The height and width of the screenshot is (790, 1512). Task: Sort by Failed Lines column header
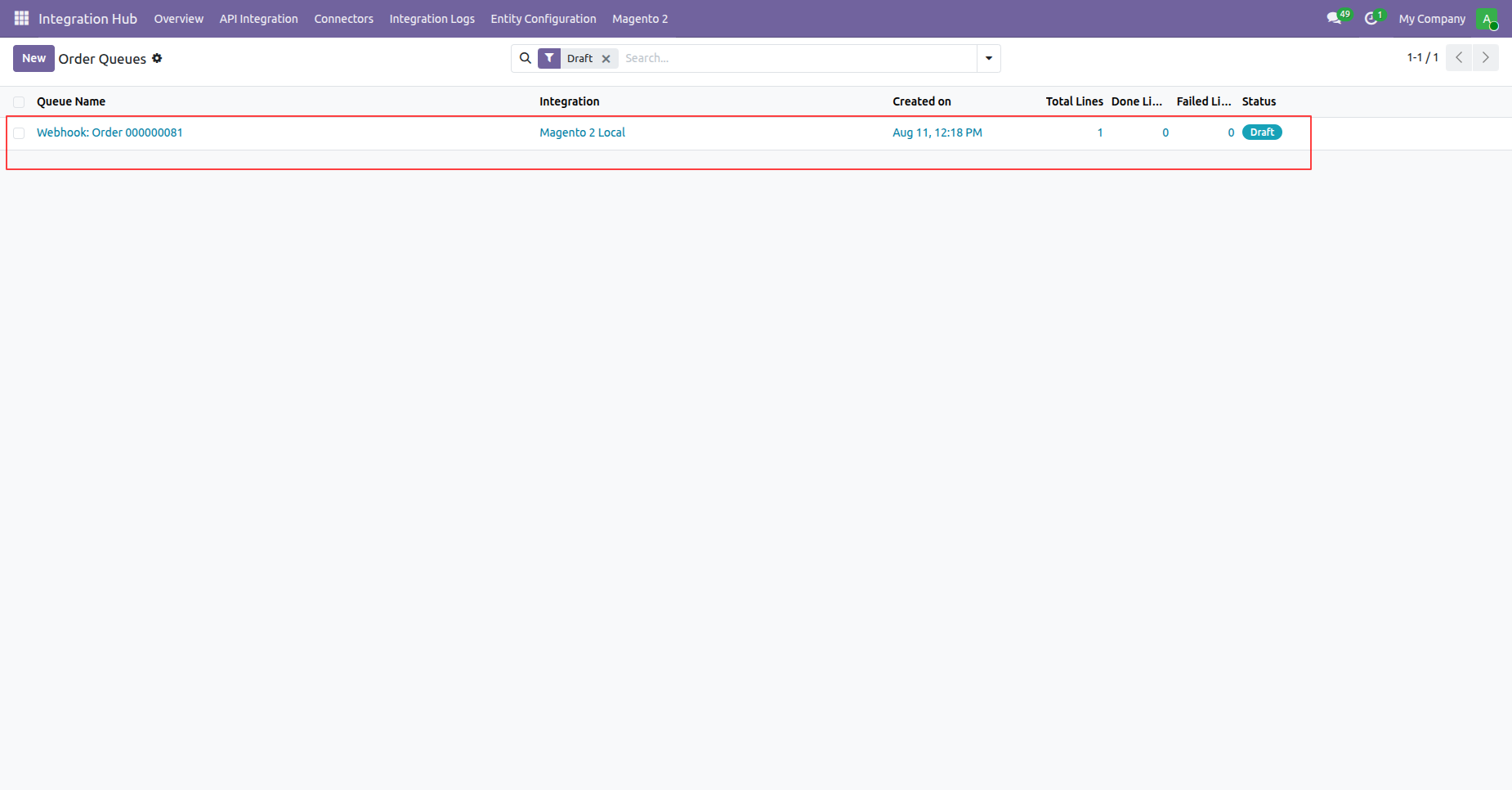tap(1203, 101)
